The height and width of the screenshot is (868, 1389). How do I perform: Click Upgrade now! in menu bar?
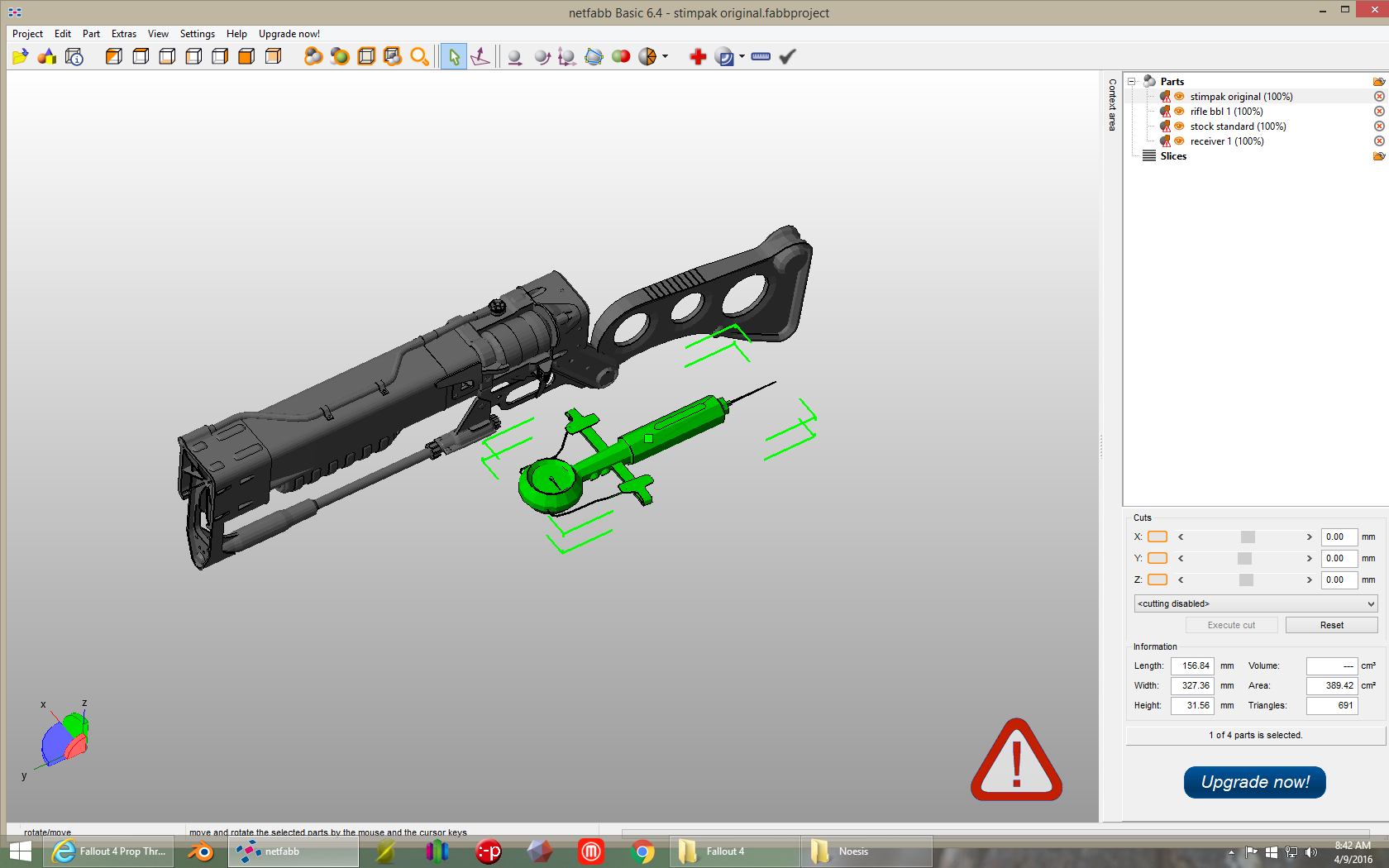click(x=289, y=34)
